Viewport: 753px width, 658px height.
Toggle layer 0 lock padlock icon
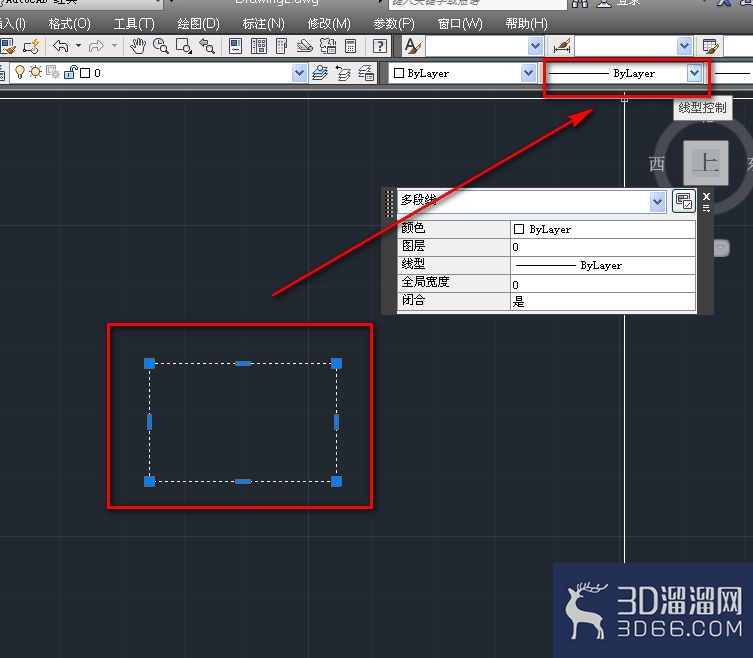click(x=71, y=73)
